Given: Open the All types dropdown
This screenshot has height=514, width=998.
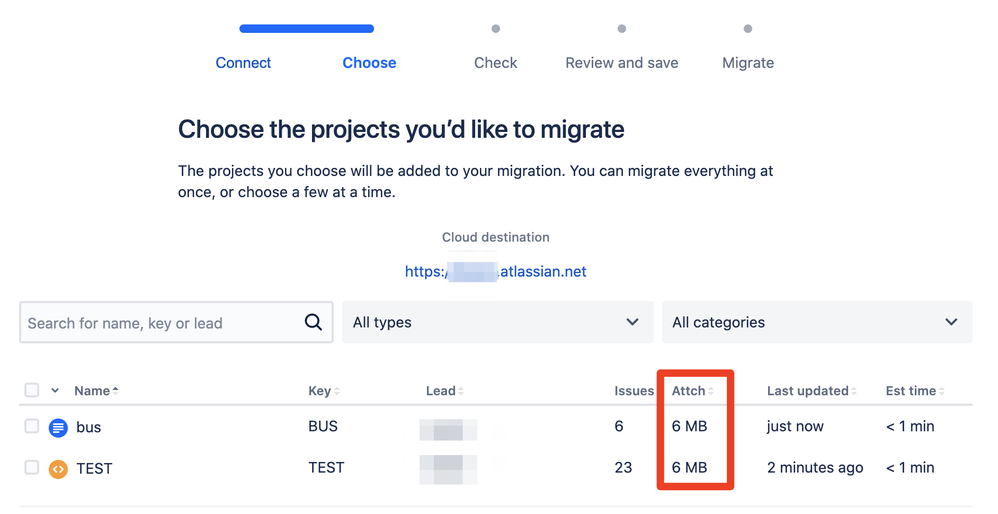Looking at the screenshot, I should click(498, 322).
